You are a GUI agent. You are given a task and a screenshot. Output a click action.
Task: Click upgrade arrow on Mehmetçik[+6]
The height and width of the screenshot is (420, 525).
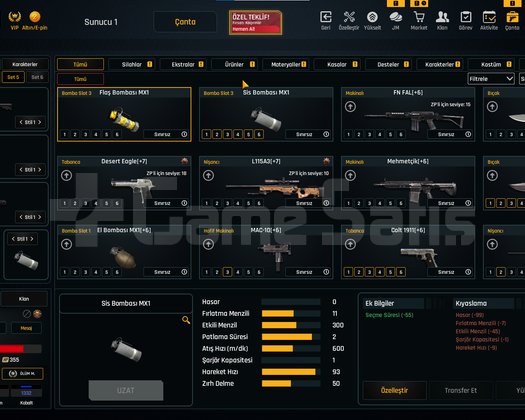350,176
